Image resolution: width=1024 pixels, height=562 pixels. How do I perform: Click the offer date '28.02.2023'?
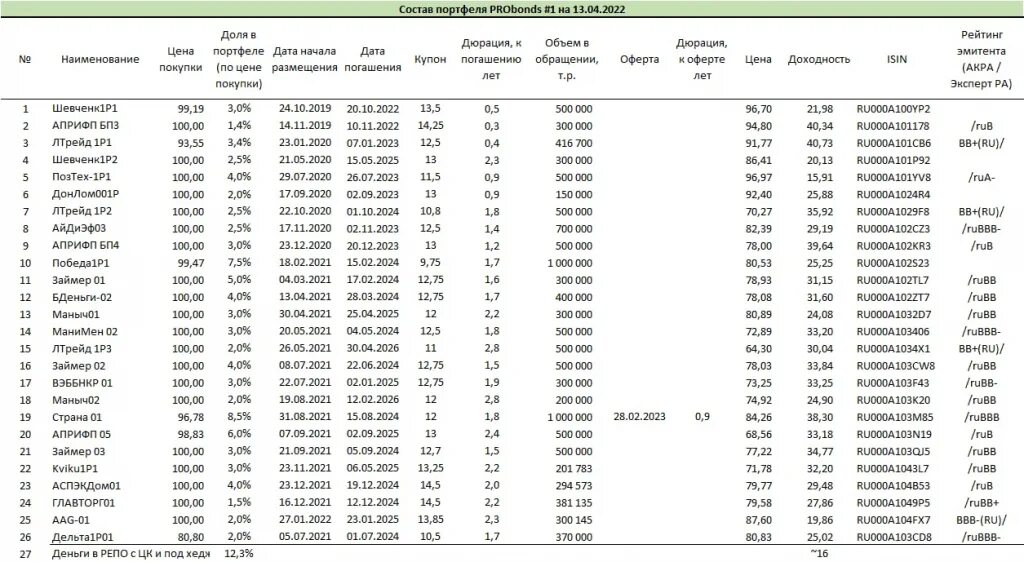(639, 416)
